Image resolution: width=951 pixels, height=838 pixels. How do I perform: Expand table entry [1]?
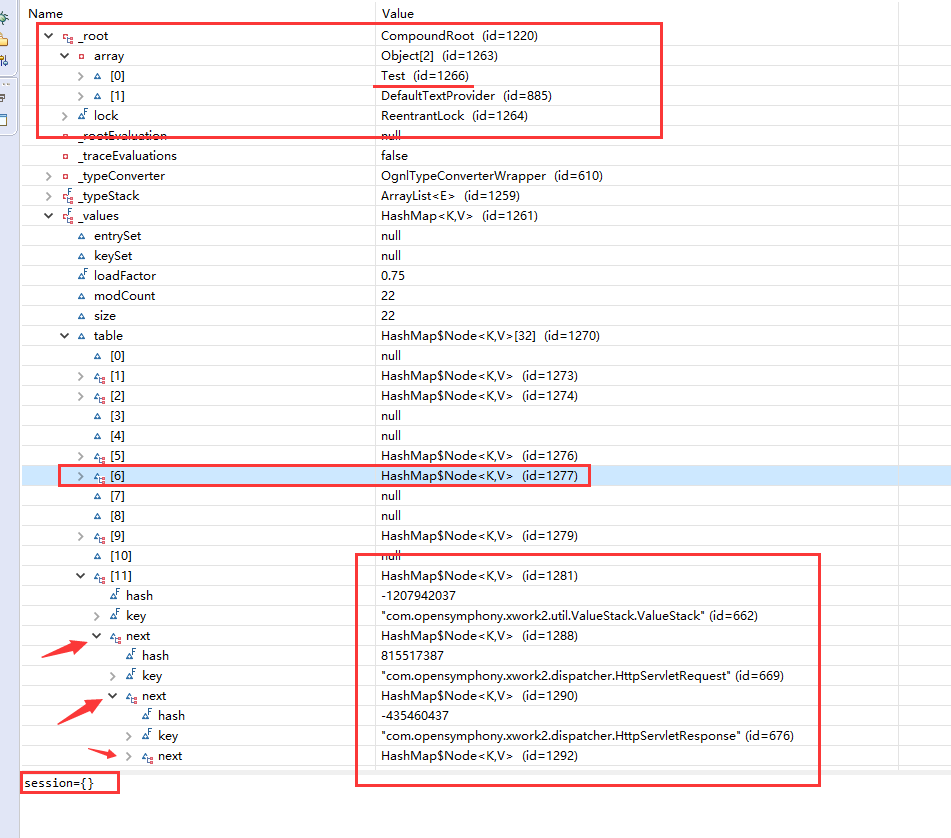81,376
